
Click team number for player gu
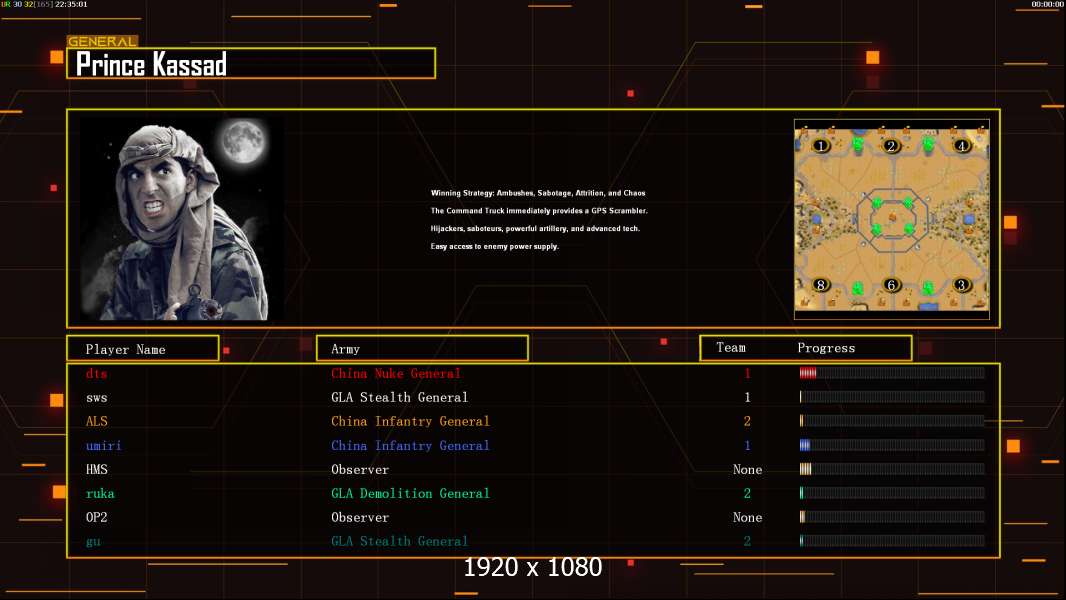tap(747, 542)
